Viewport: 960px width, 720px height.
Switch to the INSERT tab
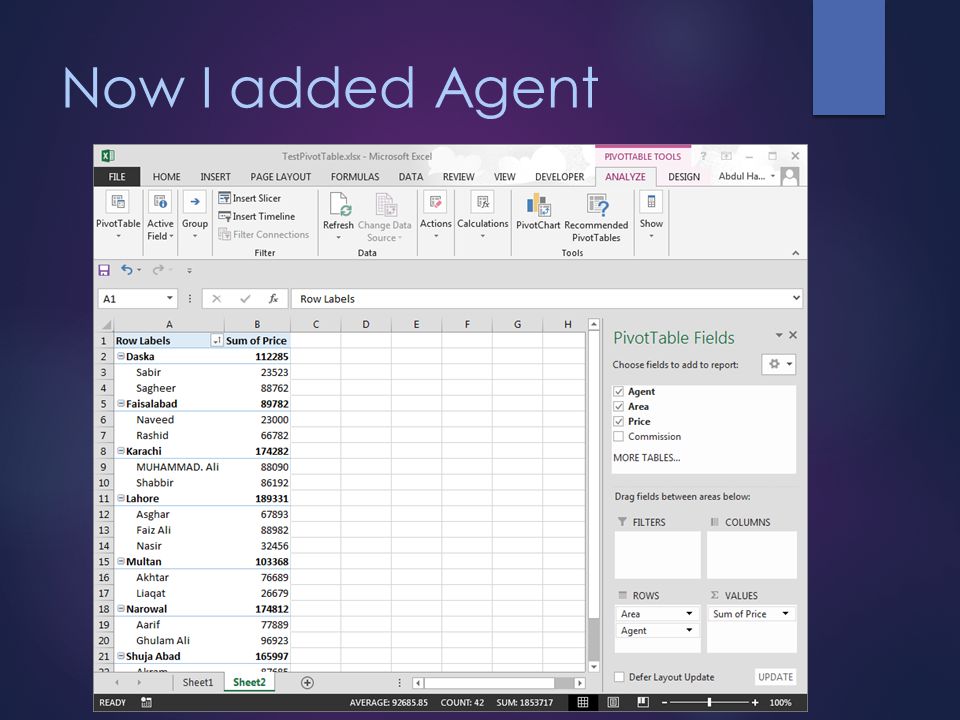click(x=216, y=176)
